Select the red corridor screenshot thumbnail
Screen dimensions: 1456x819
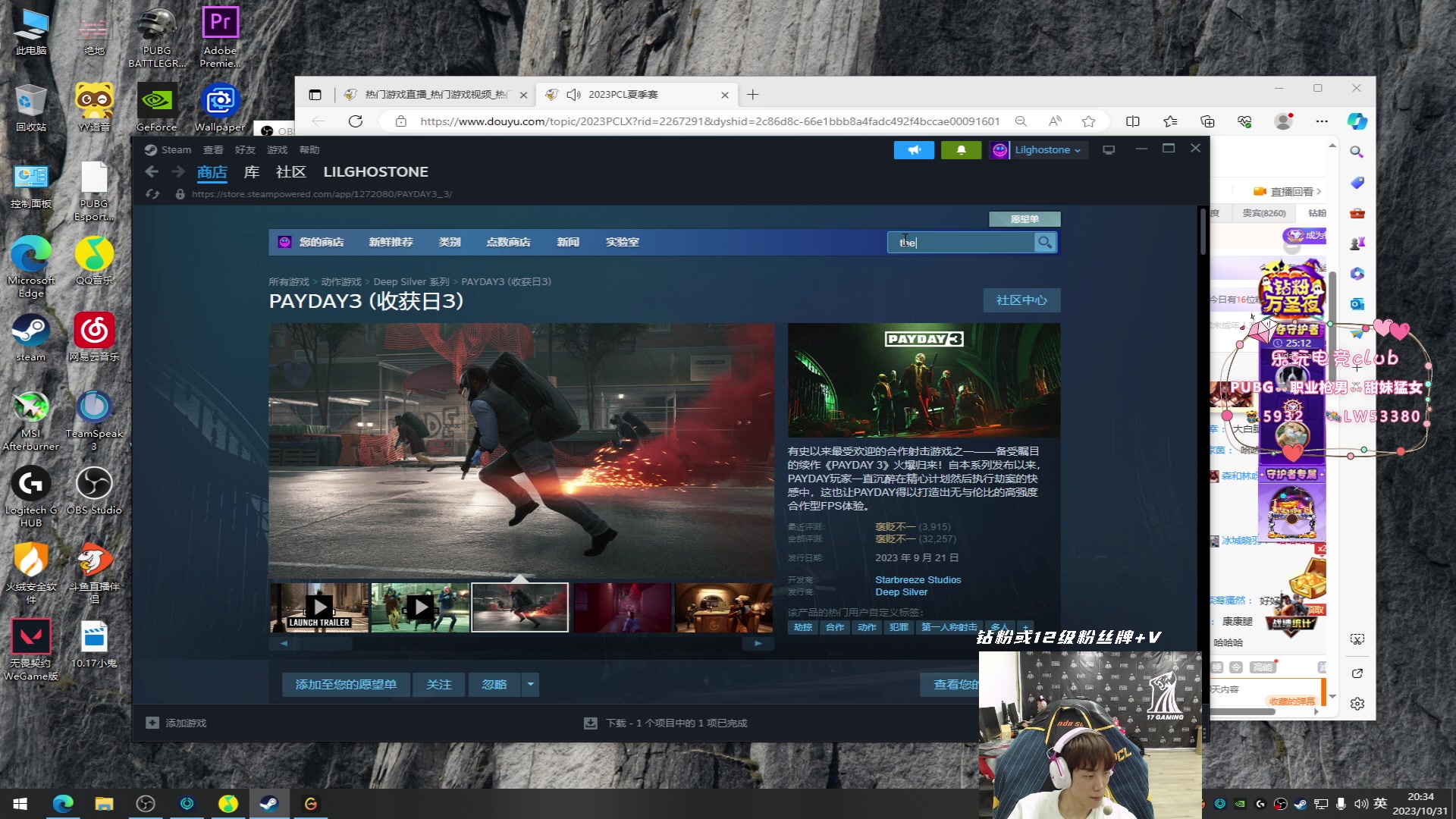(x=623, y=607)
